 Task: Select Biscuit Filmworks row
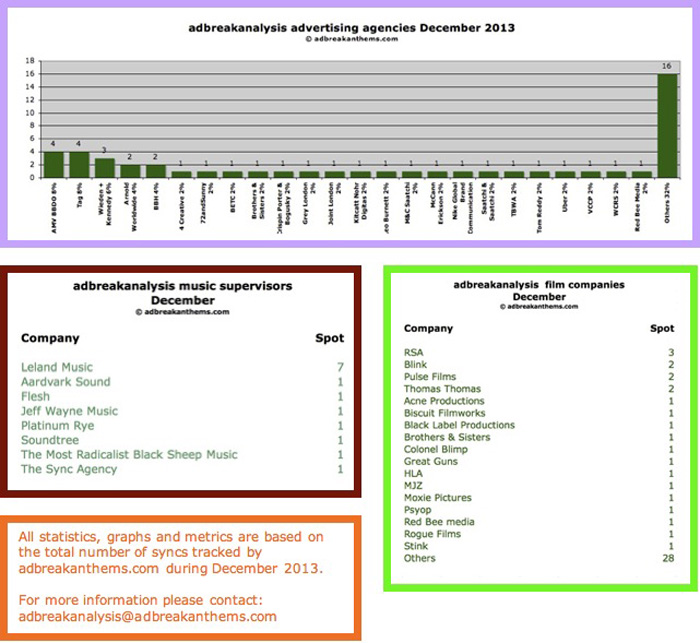(x=539, y=413)
